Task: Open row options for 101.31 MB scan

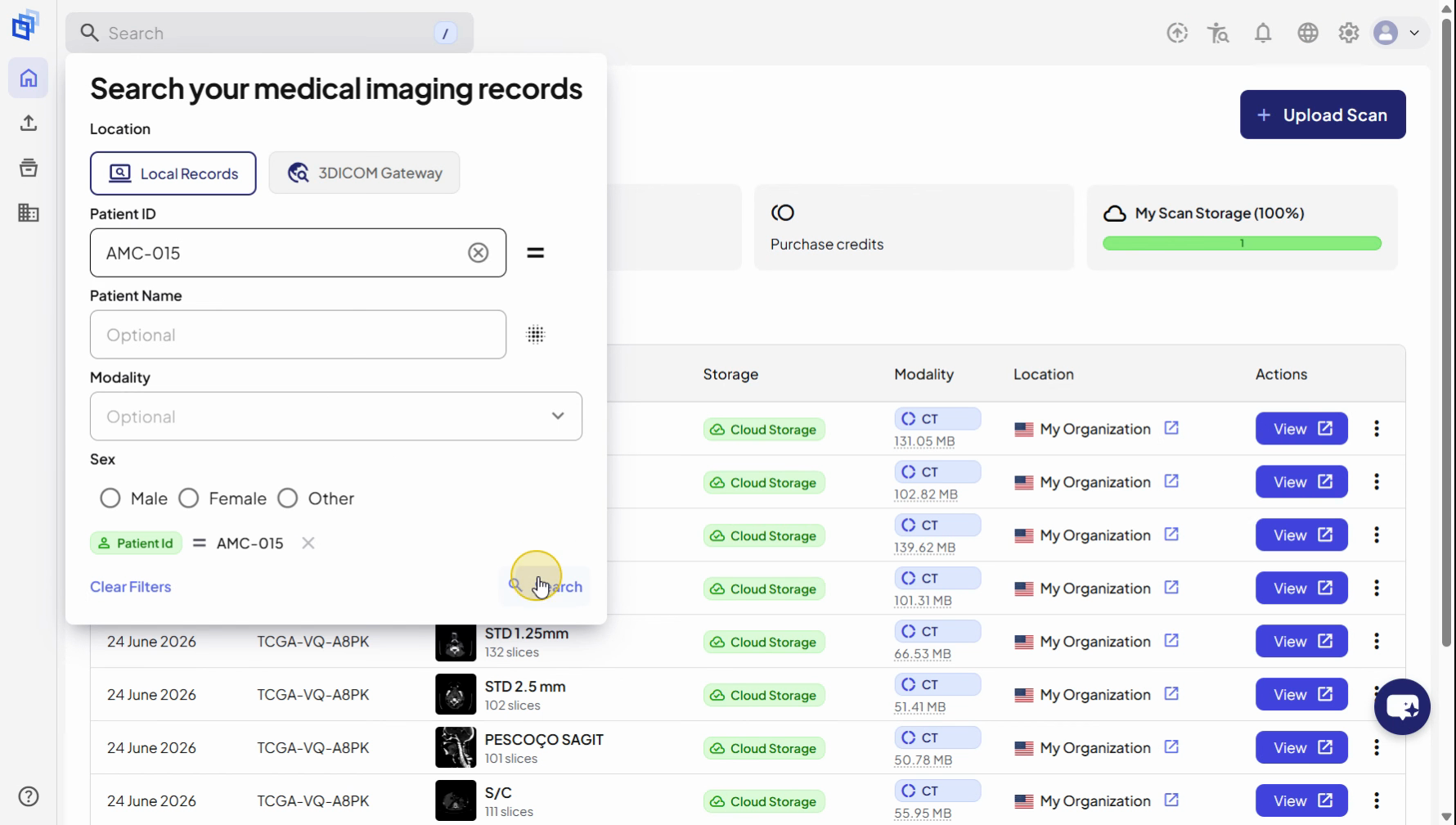Action: [1377, 588]
